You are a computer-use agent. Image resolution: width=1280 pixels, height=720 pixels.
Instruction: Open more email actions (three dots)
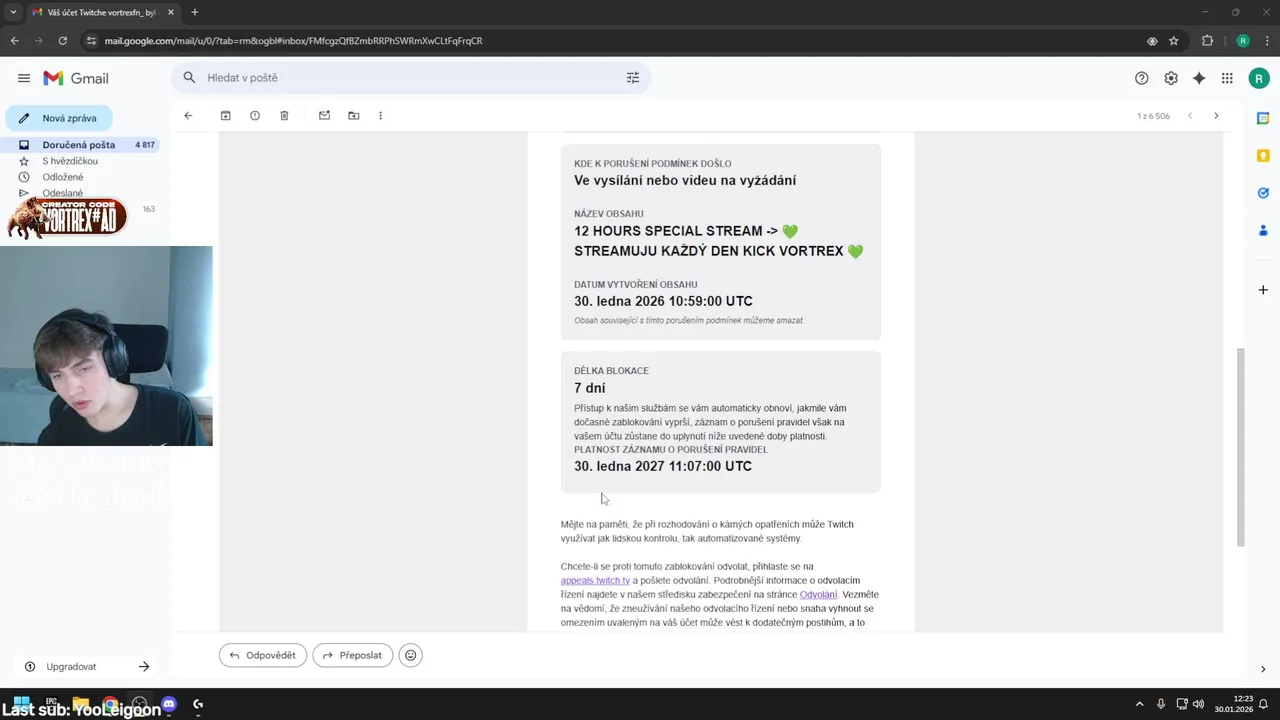pyautogui.click(x=381, y=116)
